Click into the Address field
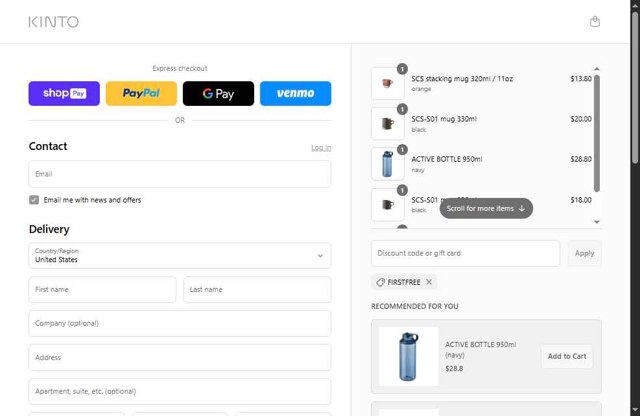 (180, 358)
